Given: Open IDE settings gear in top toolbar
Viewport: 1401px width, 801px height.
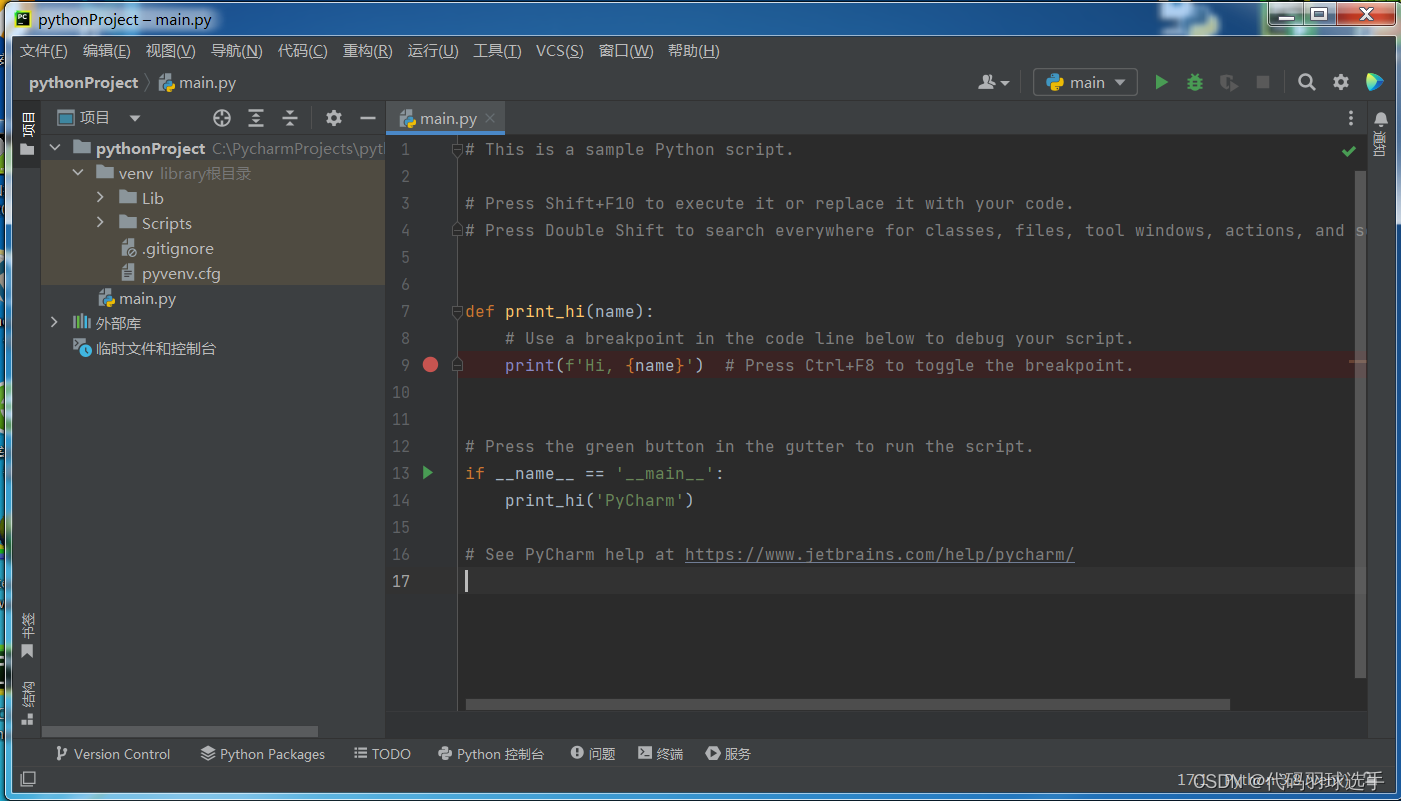Looking at the screenshot, I should (x=1341, y=82).
